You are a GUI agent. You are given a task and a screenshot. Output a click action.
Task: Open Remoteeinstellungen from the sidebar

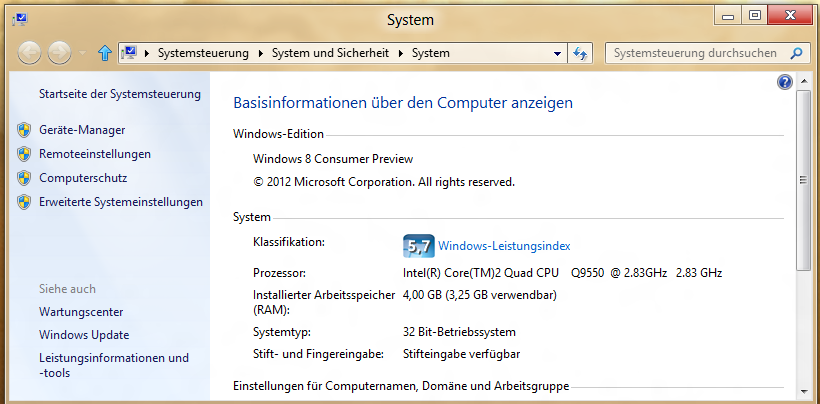click(95, 154)
